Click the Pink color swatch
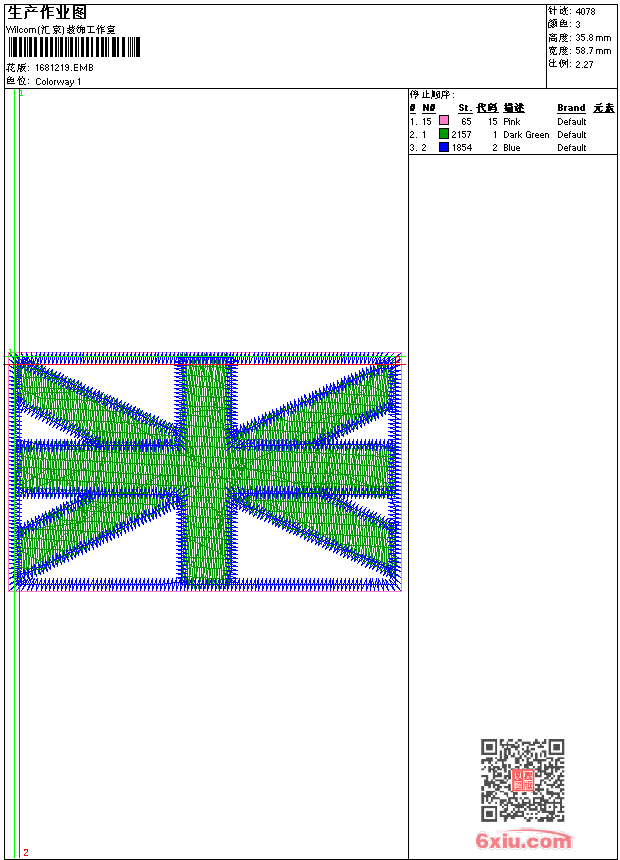Image resolution: width=620 pixels, height=860 pixels. [x=444, y=121]
